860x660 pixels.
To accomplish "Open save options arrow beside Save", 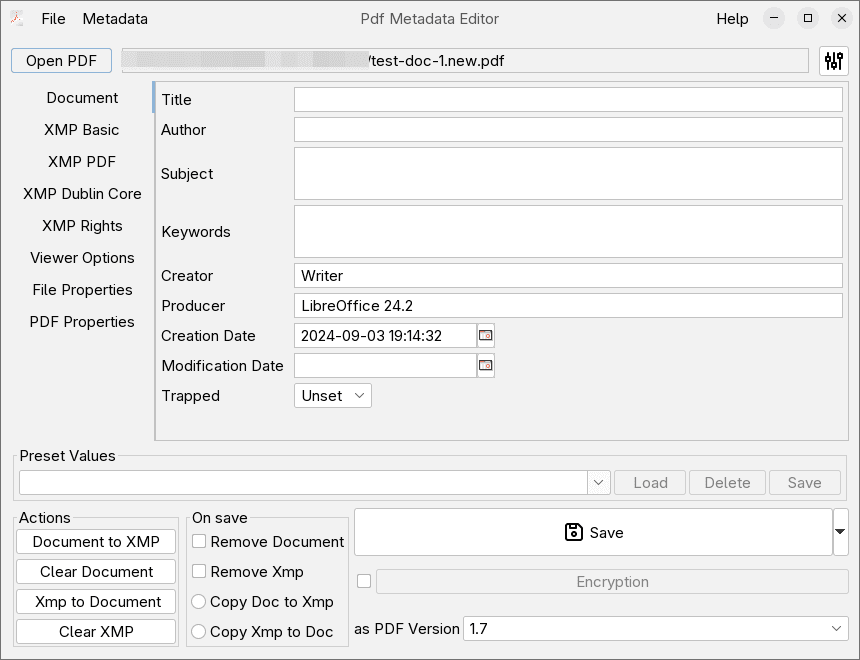I will pos(840,532).
